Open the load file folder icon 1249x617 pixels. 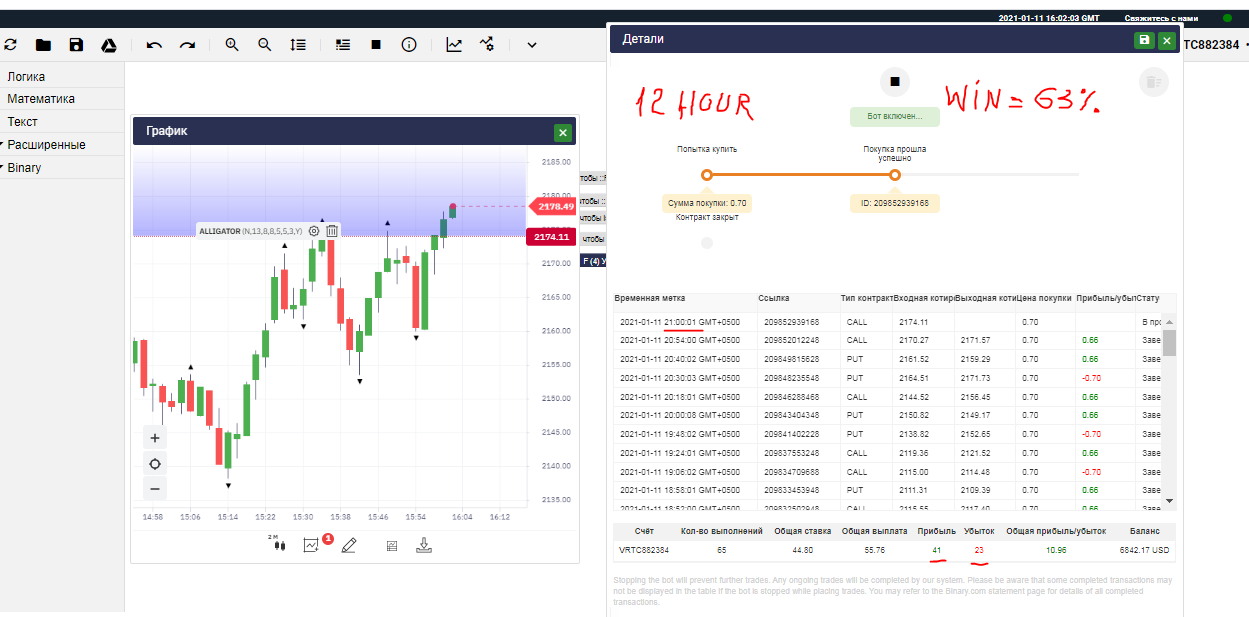click(43, 45)
